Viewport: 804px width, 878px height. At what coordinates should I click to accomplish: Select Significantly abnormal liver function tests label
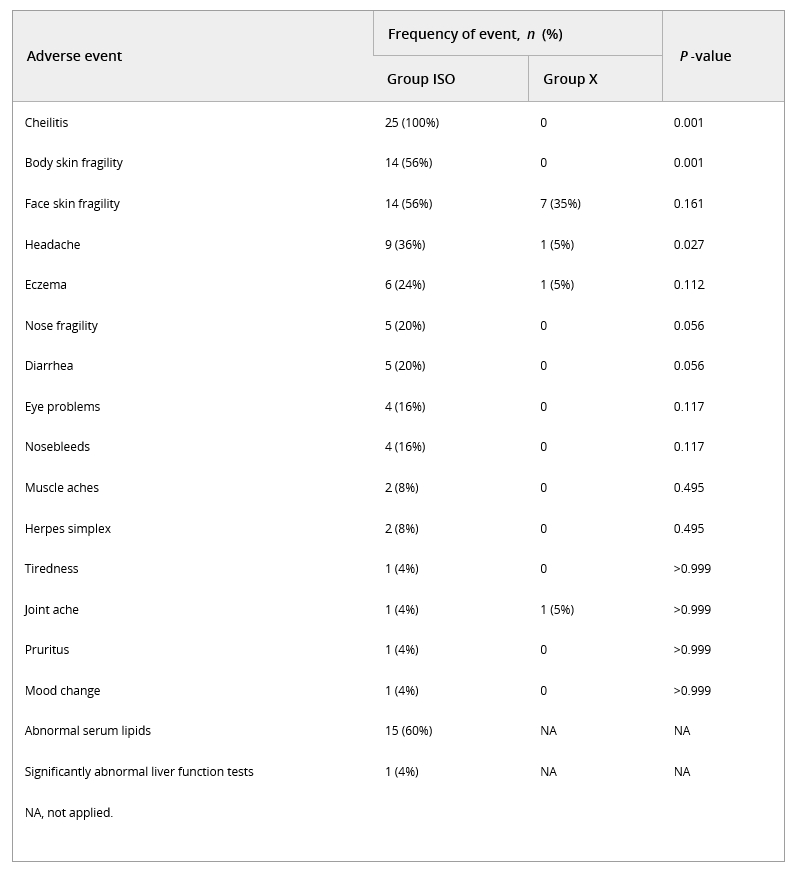pos(139,772)
